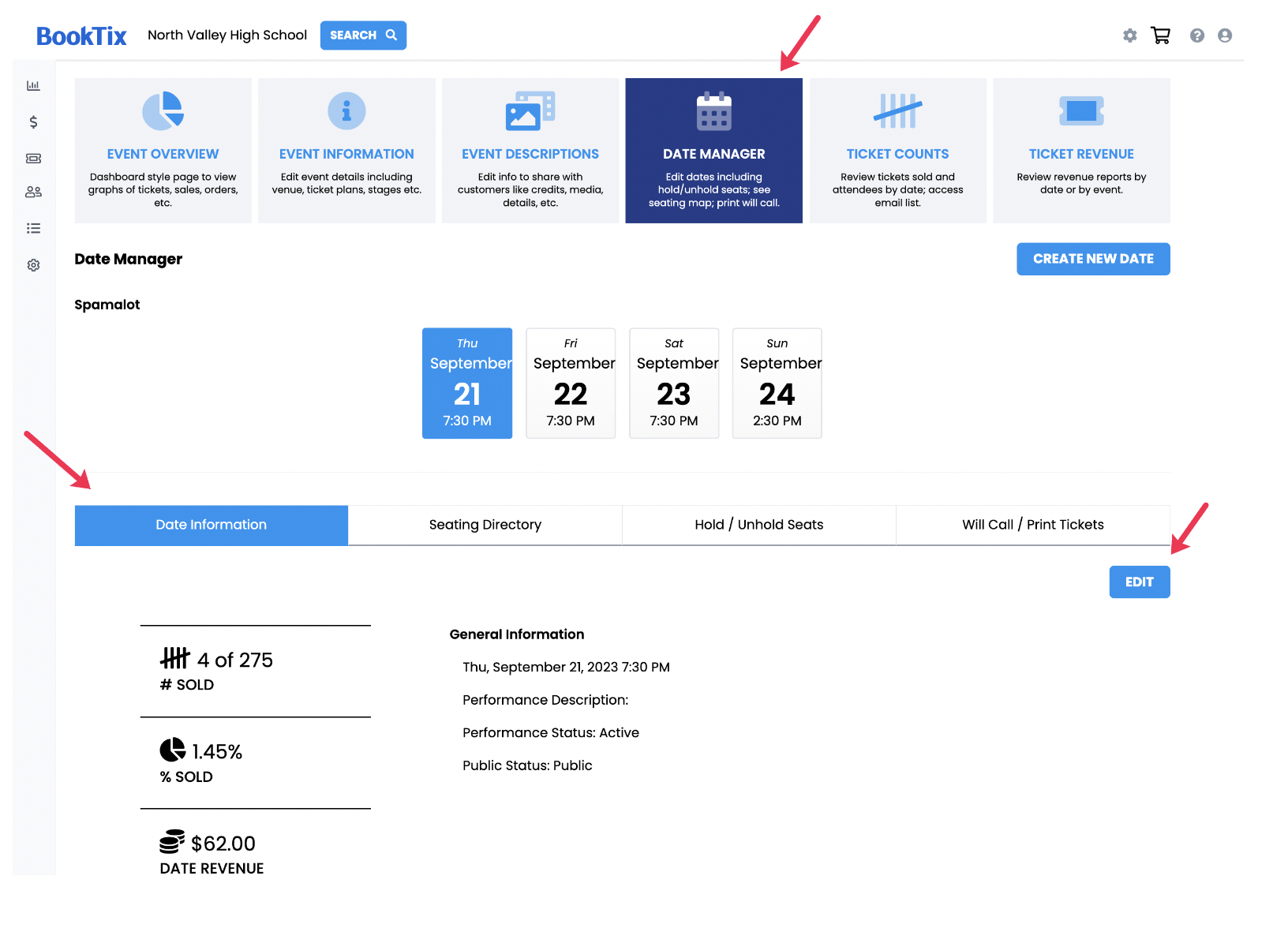The width and height of the screenshot is (1288, 928).
Task: Click North Valley High School name
Action: [227, 36]
